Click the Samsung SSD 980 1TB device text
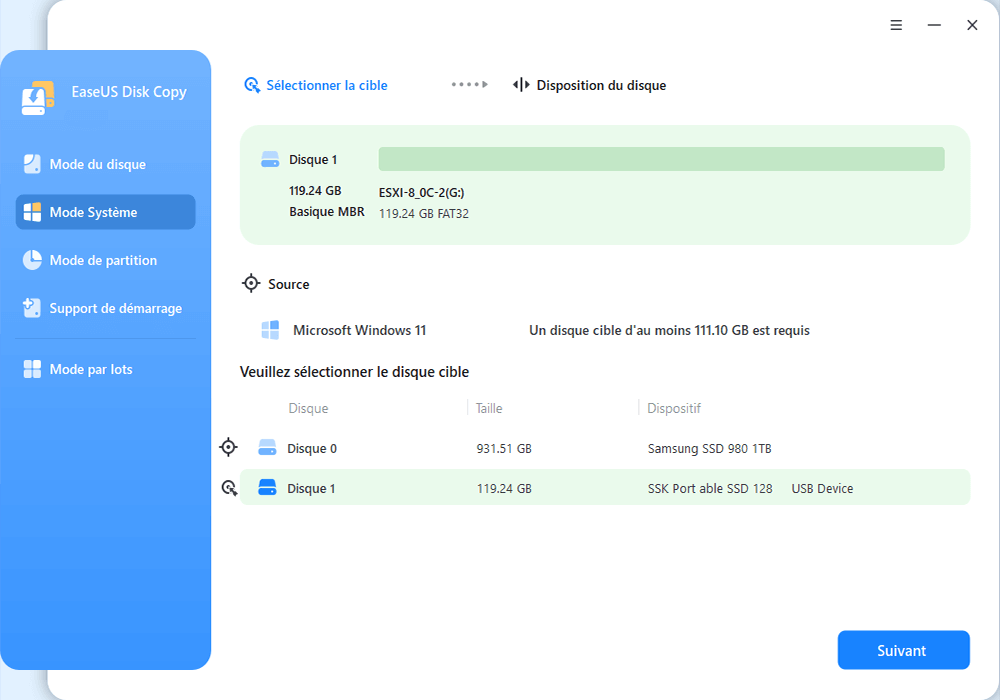Viewport: 1000px width, 700px height. [710, 449]
